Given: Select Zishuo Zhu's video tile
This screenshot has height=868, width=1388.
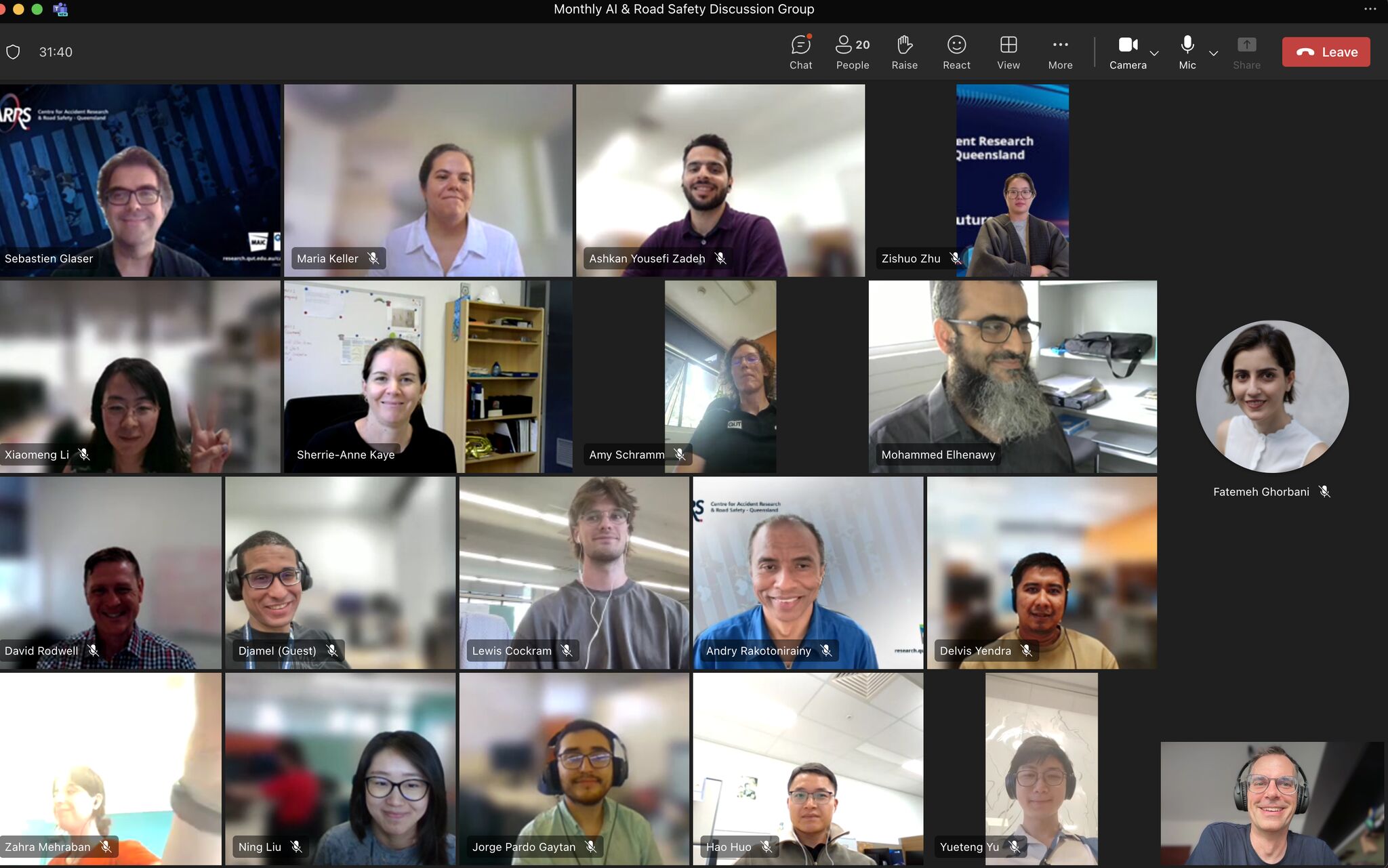Looking at the screenshot, I should pos(1013,180).
